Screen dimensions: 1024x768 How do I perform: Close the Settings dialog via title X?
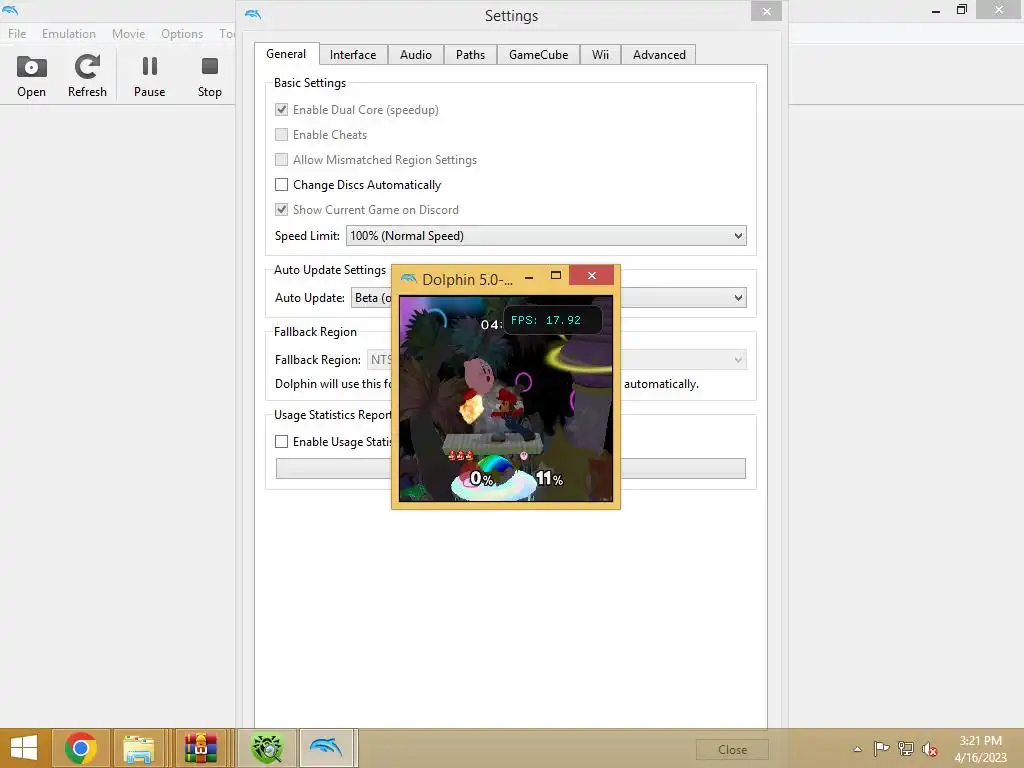point(766,11)
